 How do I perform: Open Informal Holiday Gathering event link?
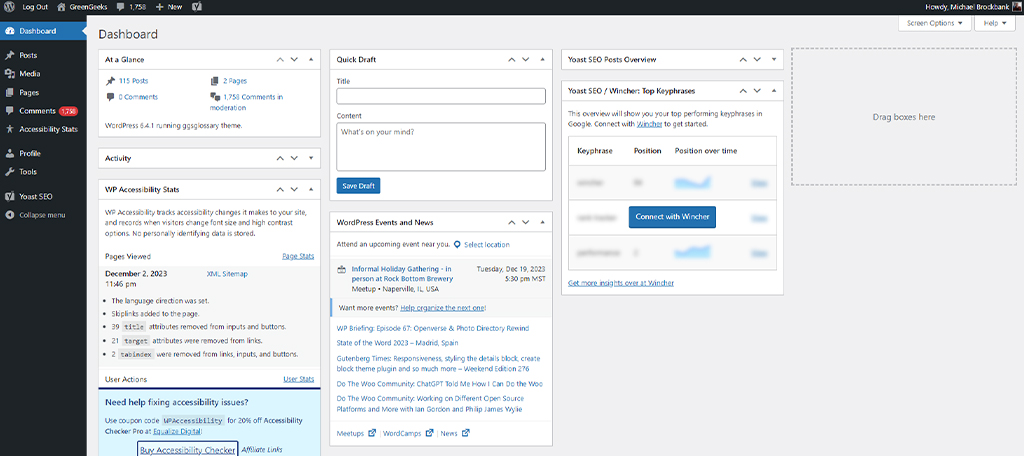tap(402, 274)
